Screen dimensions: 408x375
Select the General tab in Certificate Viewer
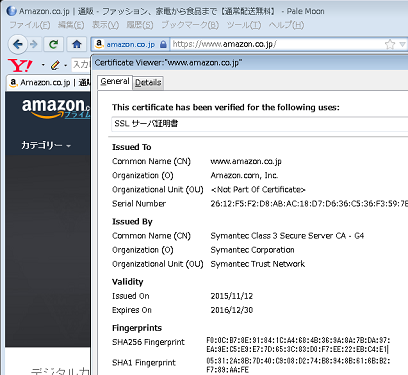point(115,81)
